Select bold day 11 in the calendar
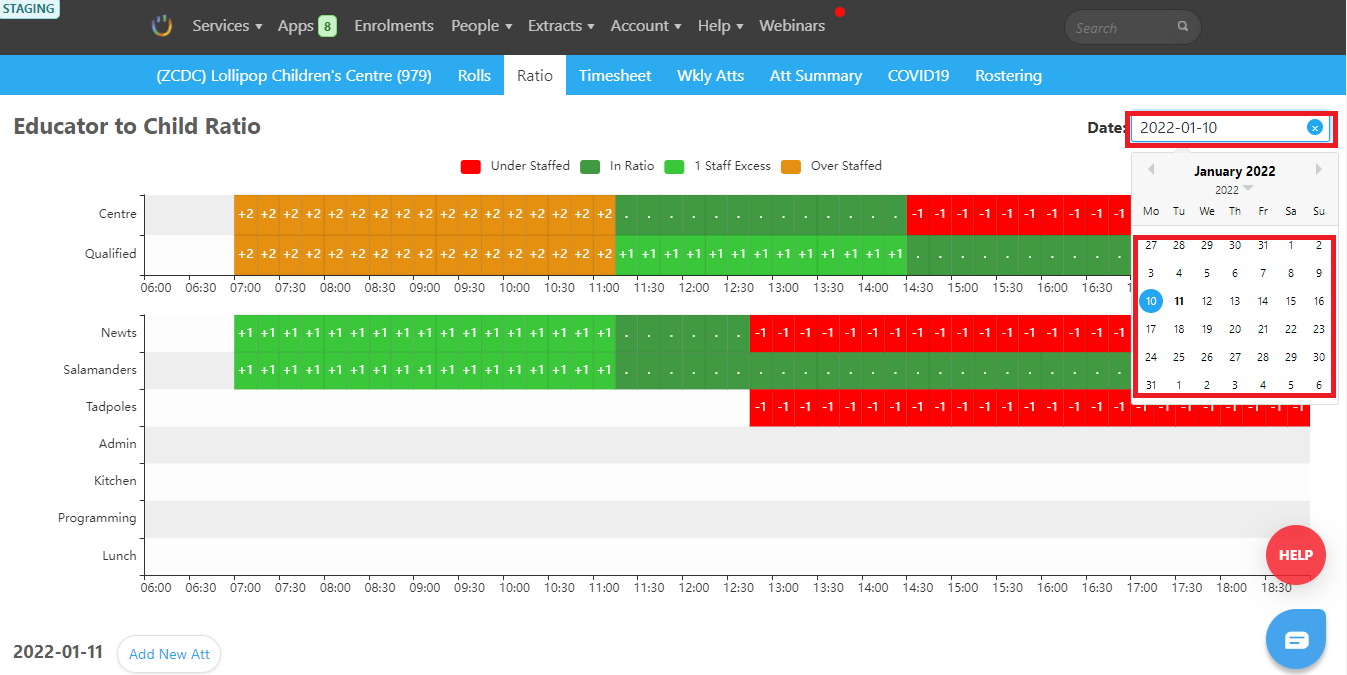This screenshot has width=1347, height=675. tap(1179, 301)
